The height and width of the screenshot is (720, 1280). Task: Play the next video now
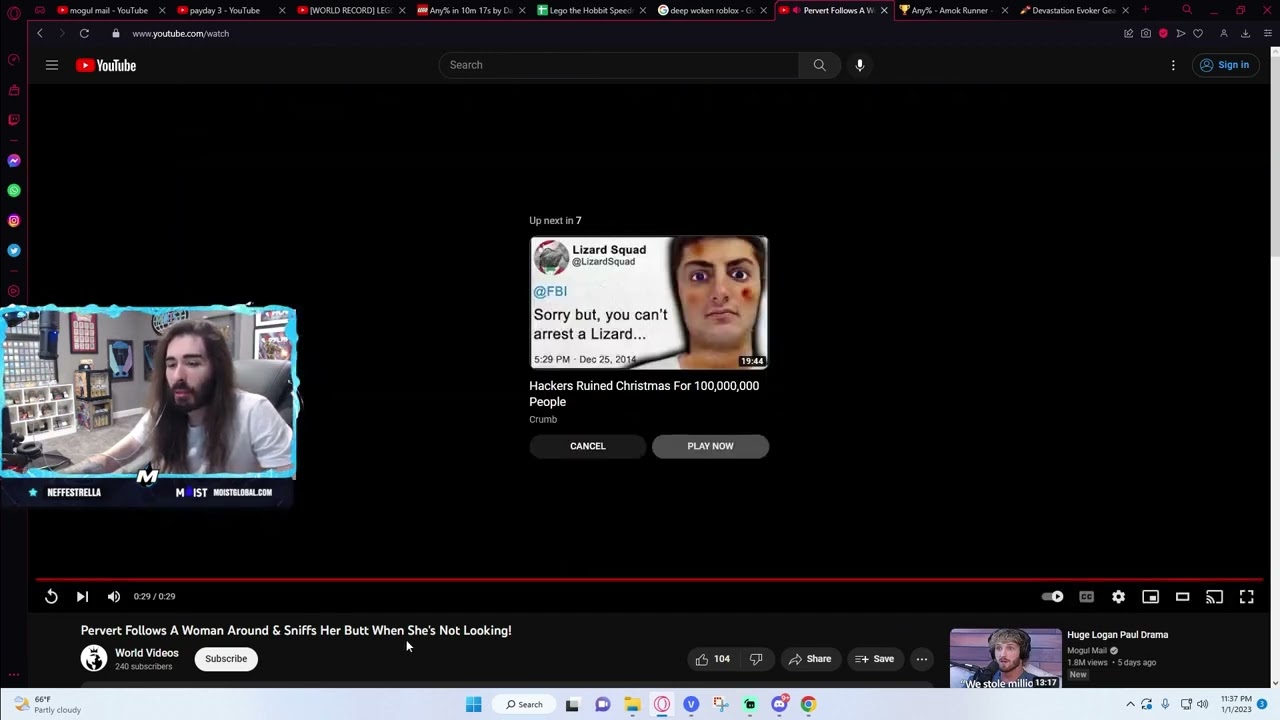[x=710, y=446]
